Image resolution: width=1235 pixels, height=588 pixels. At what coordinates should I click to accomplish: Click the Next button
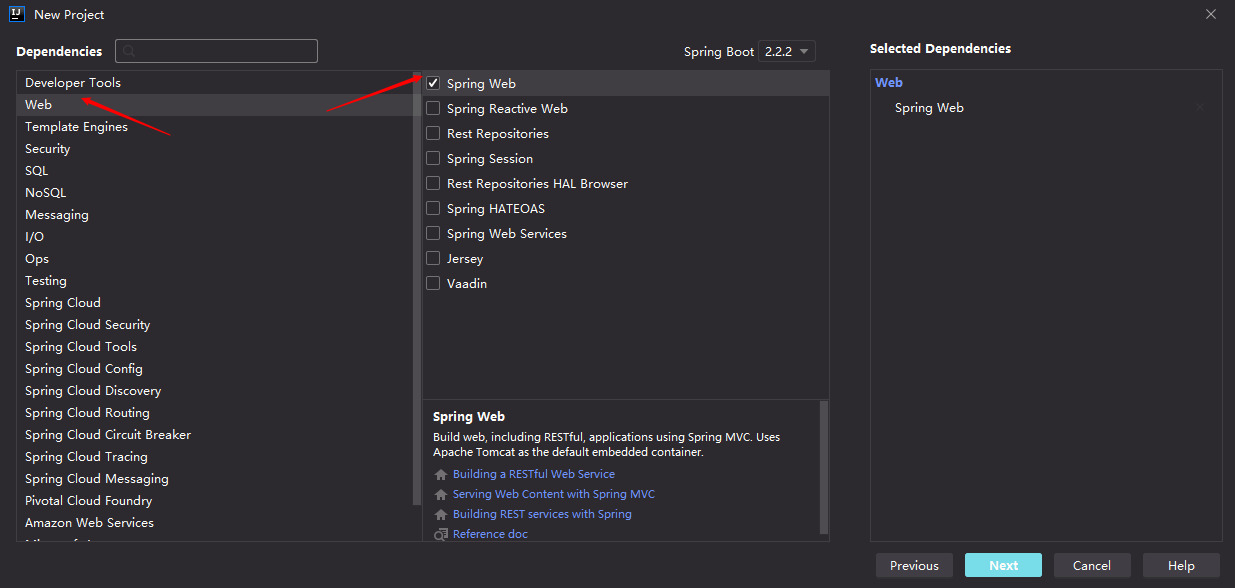(1003, 565)
